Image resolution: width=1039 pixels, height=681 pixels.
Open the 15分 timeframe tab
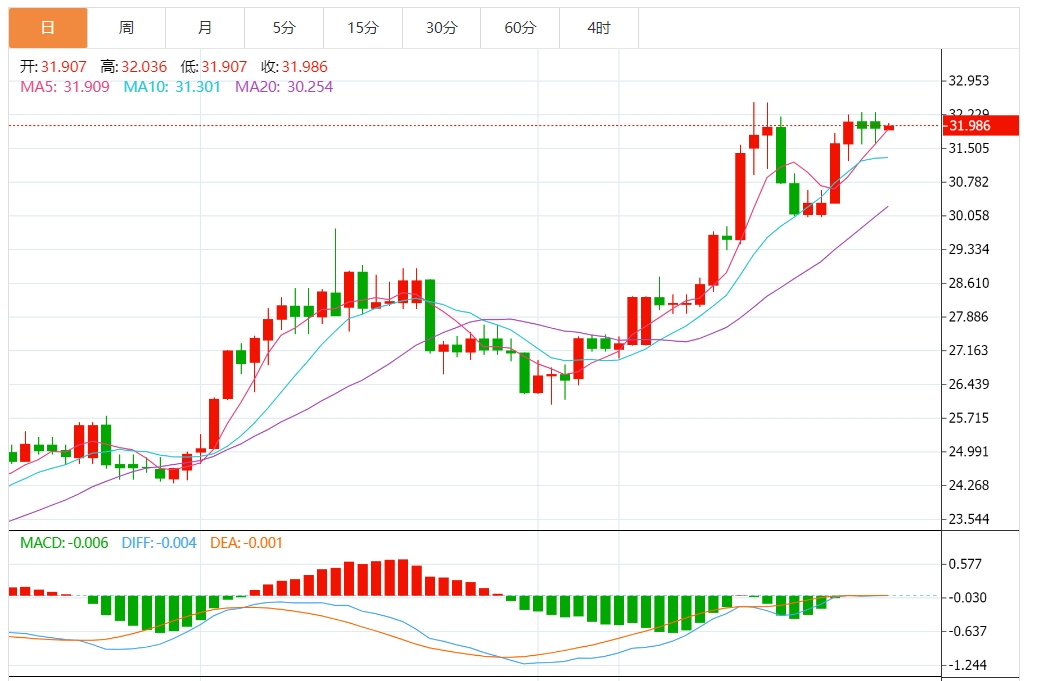(x=362, y=28)
